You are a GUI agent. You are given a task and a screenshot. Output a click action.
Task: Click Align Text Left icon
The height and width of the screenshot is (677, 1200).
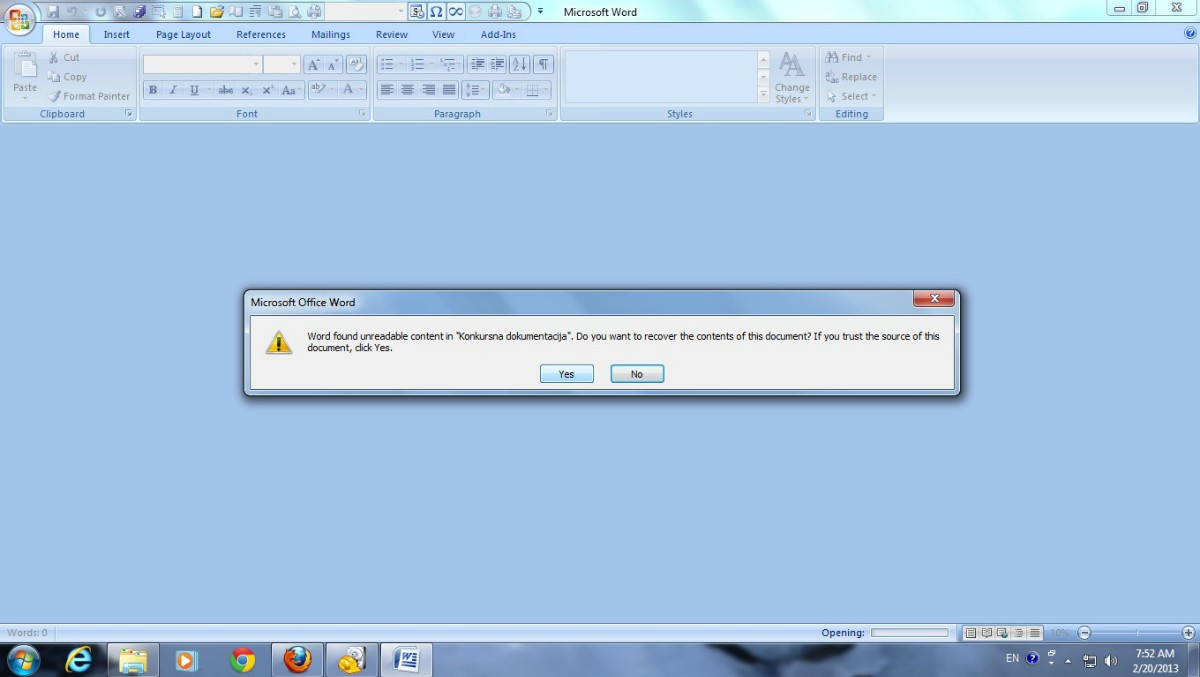[387, 90]
